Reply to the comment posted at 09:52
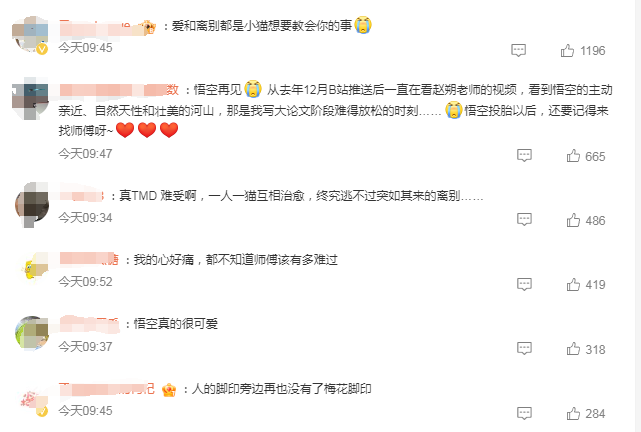This screenshot has height=432, width=641. tap(524, 284)
